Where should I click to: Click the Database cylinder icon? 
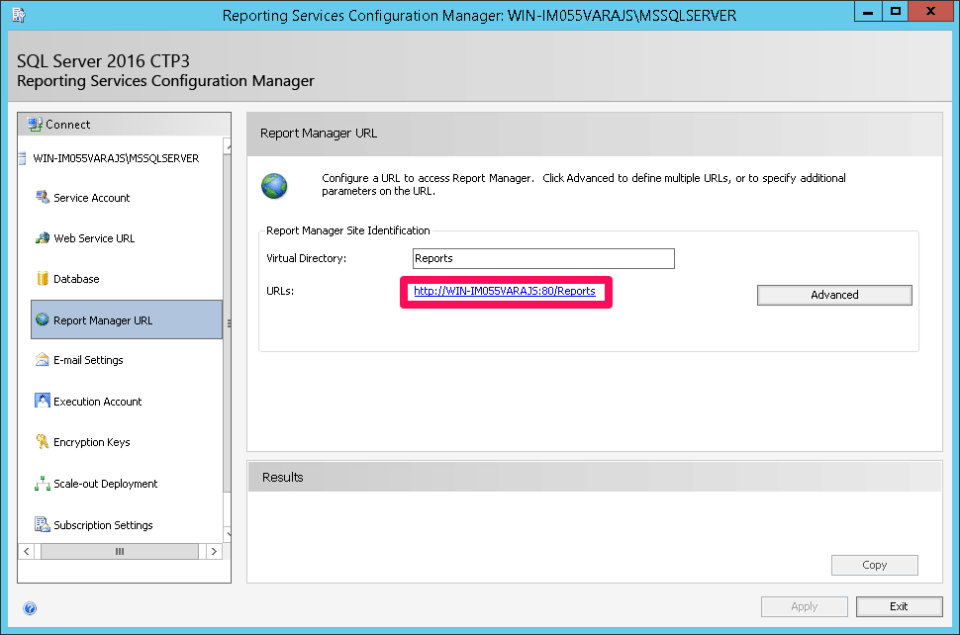pos(42,279)
